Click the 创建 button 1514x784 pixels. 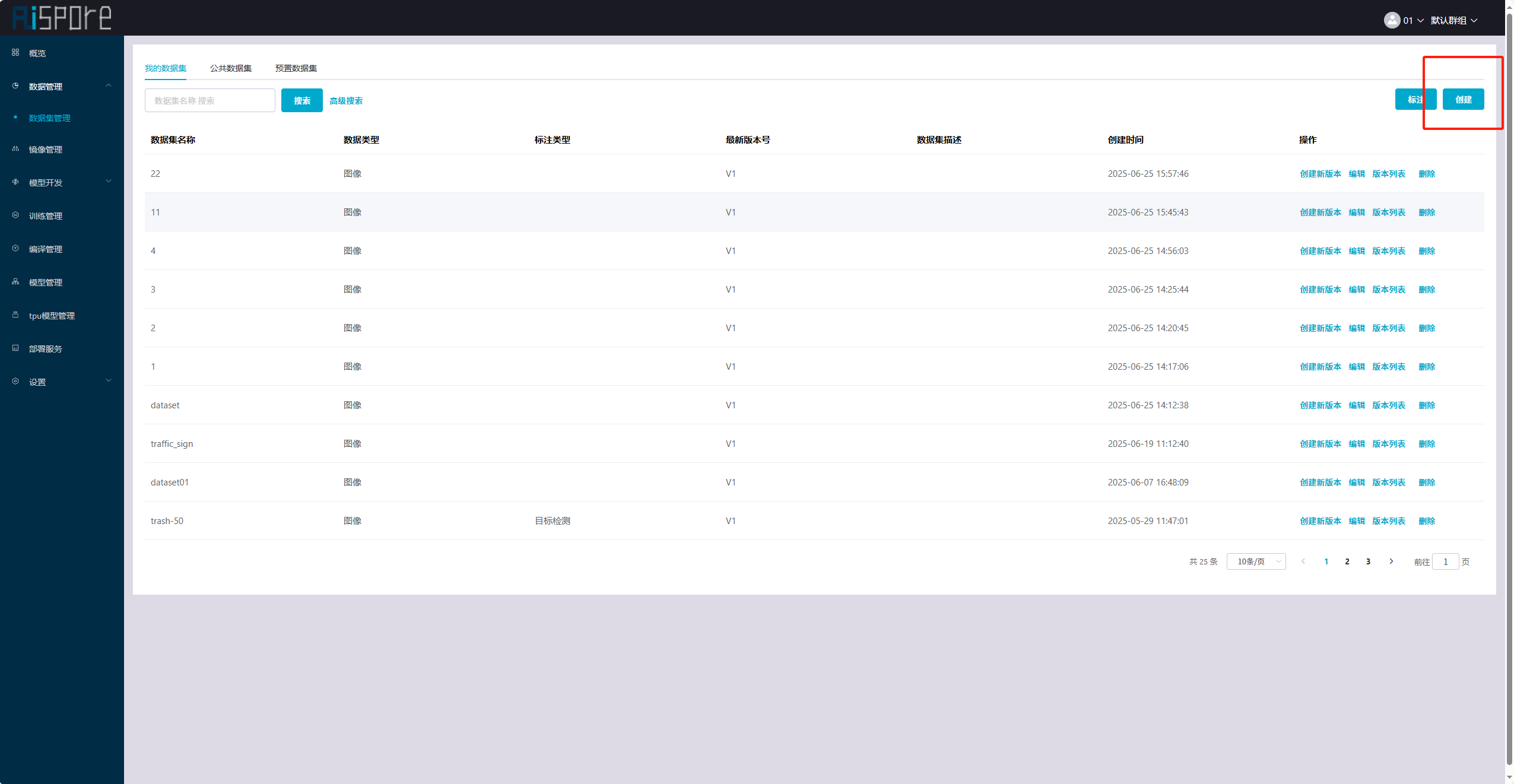pyautogui.click(x=1463, y=100)
